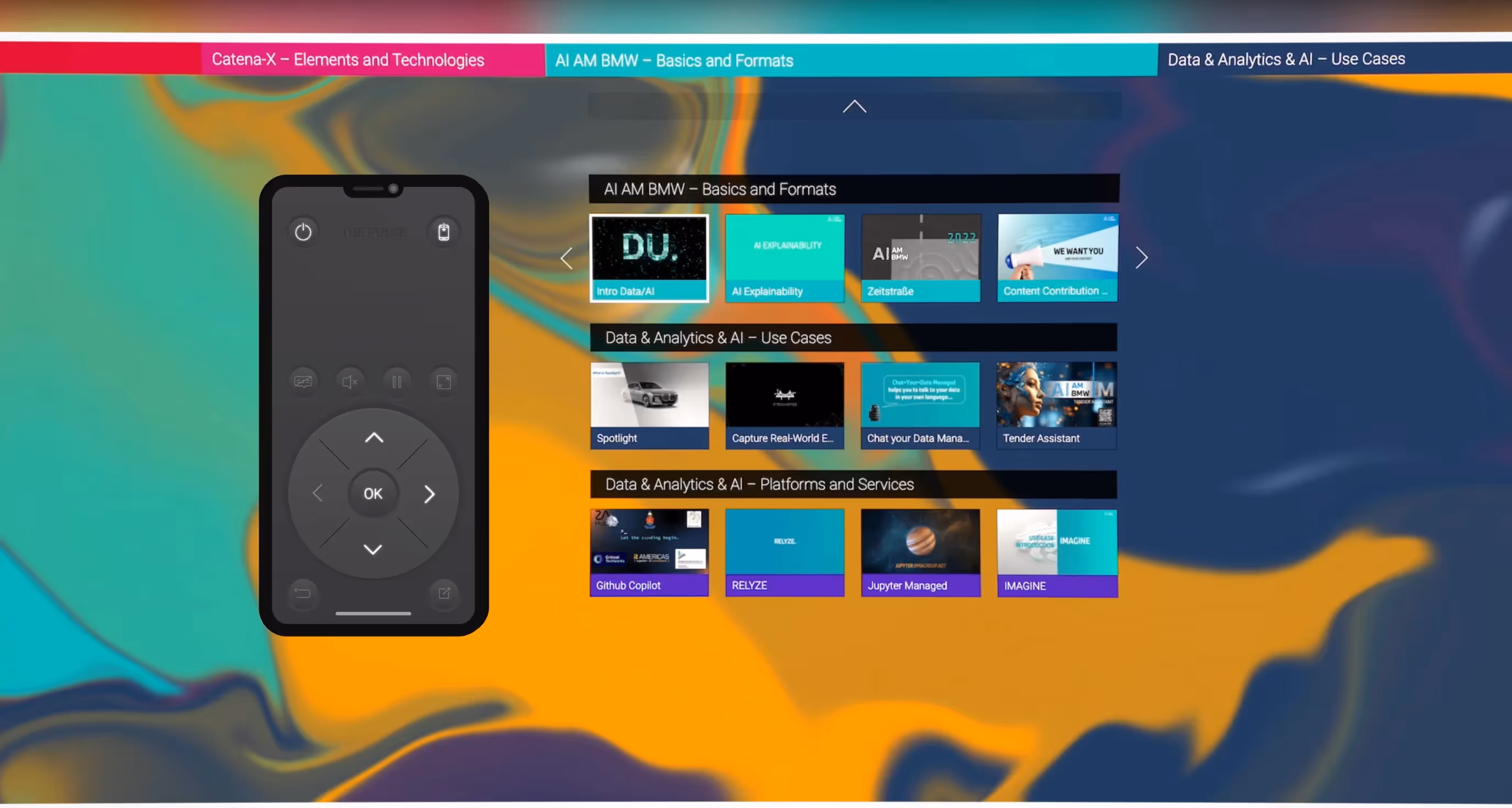Open the RELYZE thumbnail
1512x808 pixels.
[785, 552]
